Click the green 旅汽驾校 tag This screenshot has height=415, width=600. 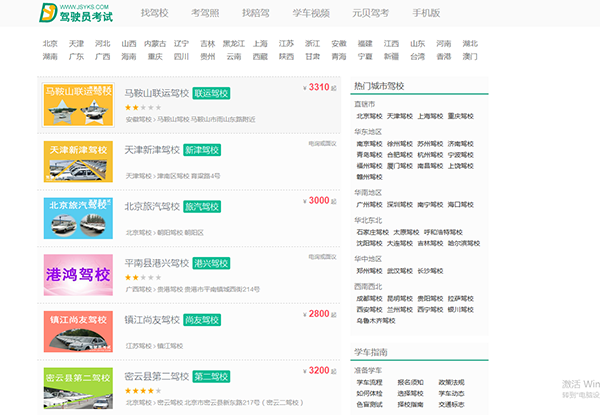(x=202, y=207)
